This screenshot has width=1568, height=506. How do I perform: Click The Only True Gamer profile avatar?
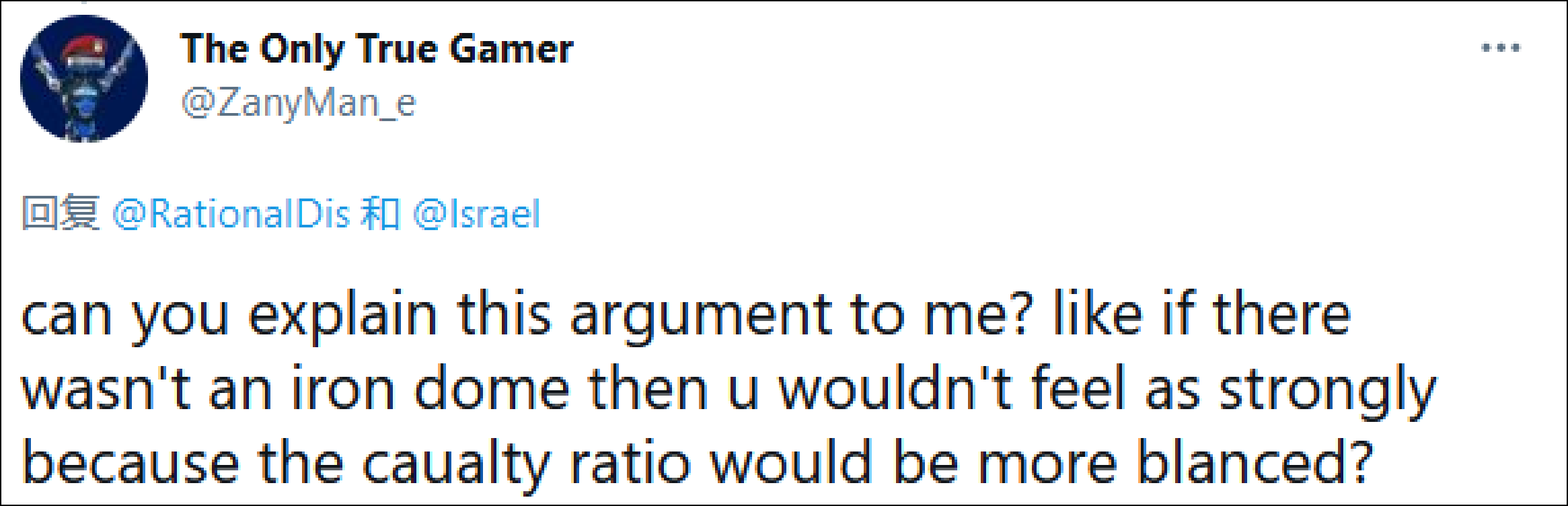[84, 79]
